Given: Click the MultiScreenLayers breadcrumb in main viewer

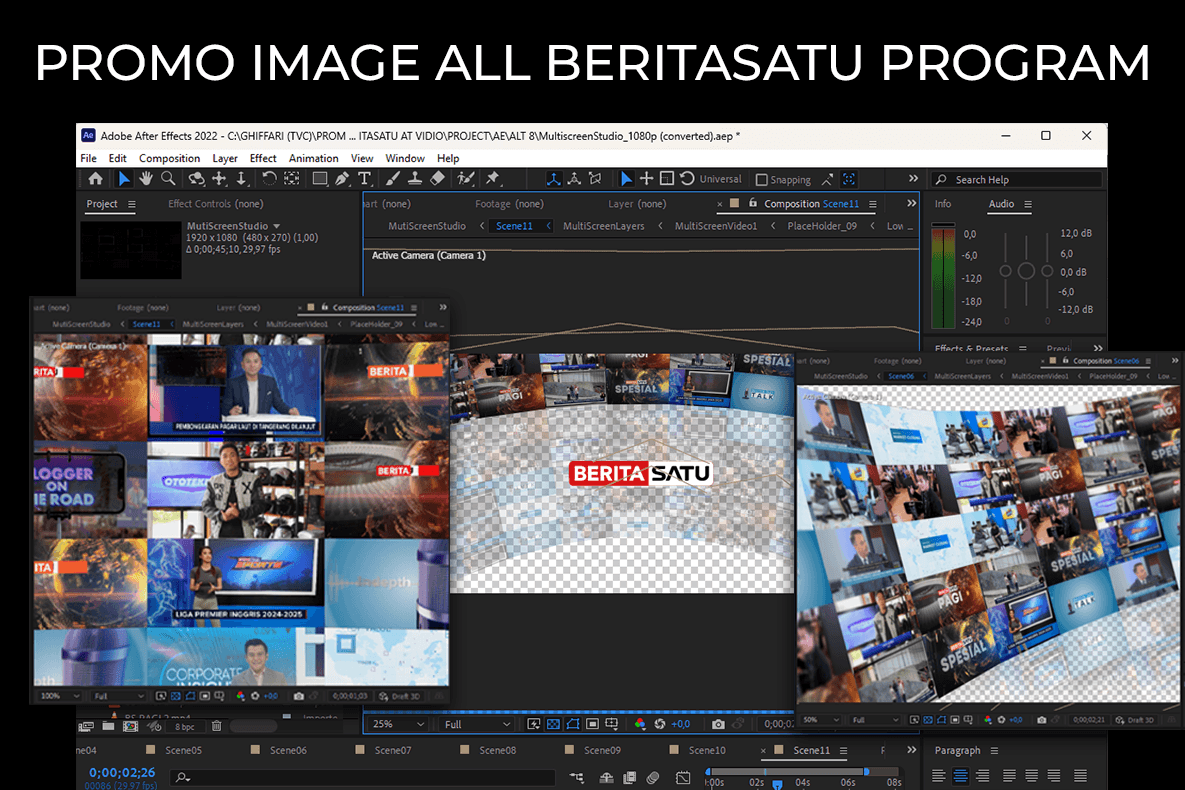Looking at the screenshot, I should coord(603,226).
